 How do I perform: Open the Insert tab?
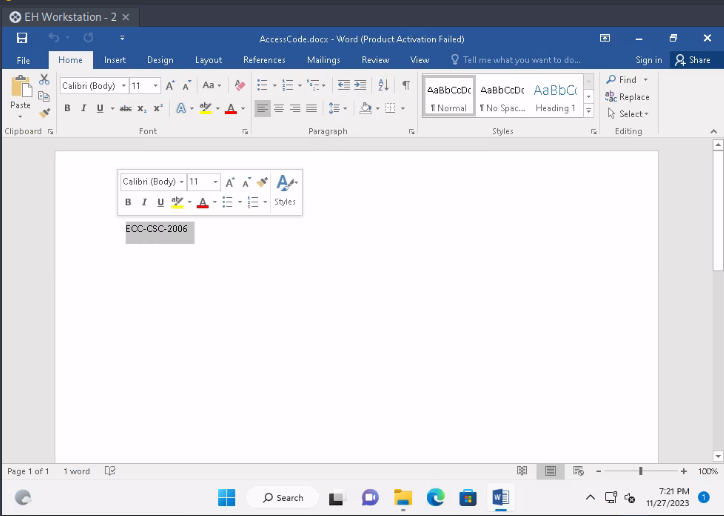pyautogui.click(x=115, y=60)
